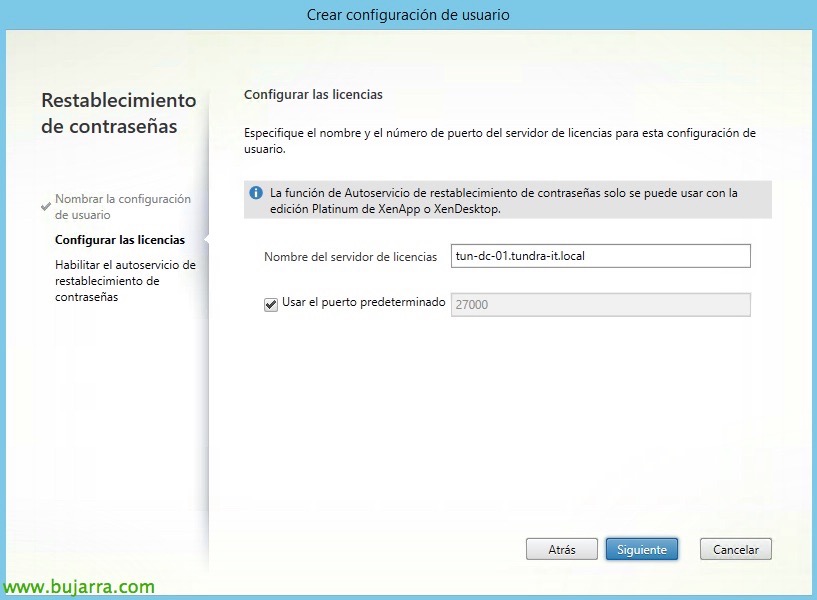Cancel the wizard with Cancelar
The width and height of the screenshot is (817, 600).
point(736,549)
